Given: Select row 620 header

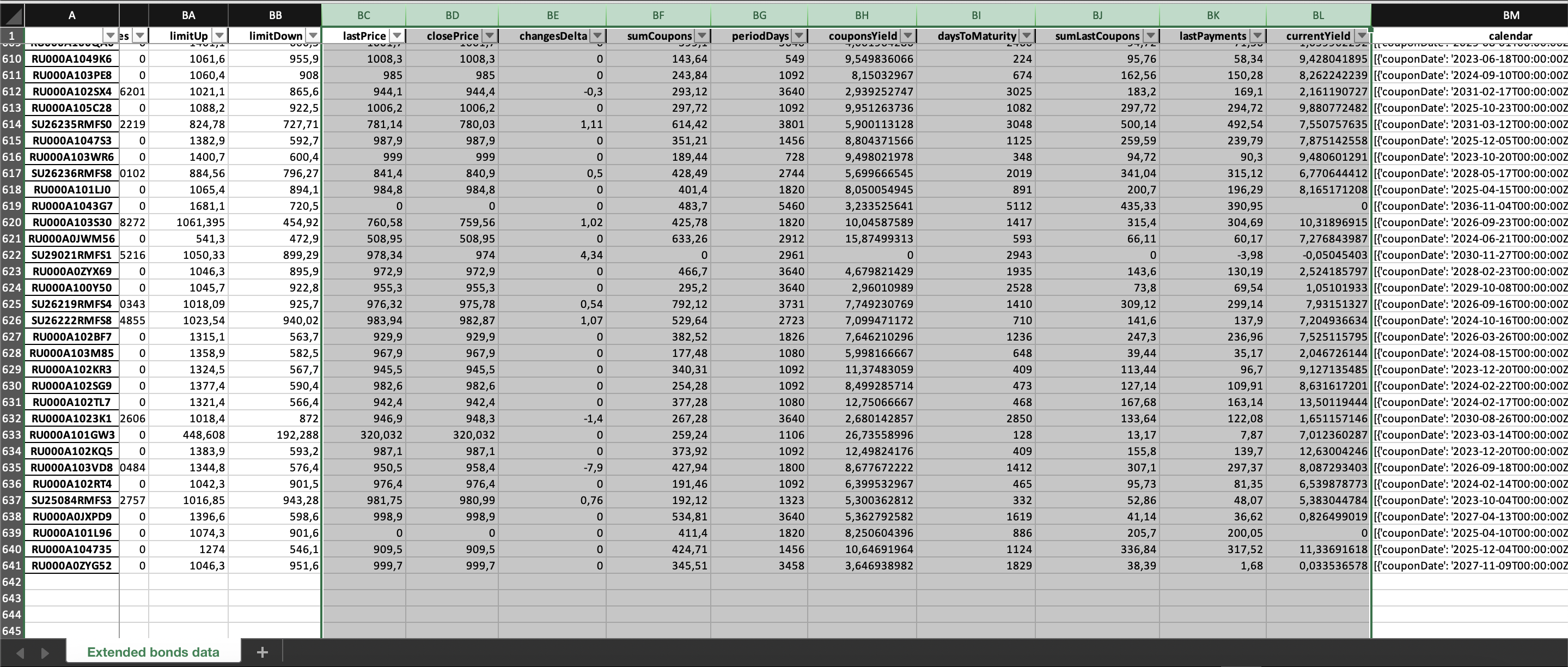Looking at the screenshot, I should 11,222.
